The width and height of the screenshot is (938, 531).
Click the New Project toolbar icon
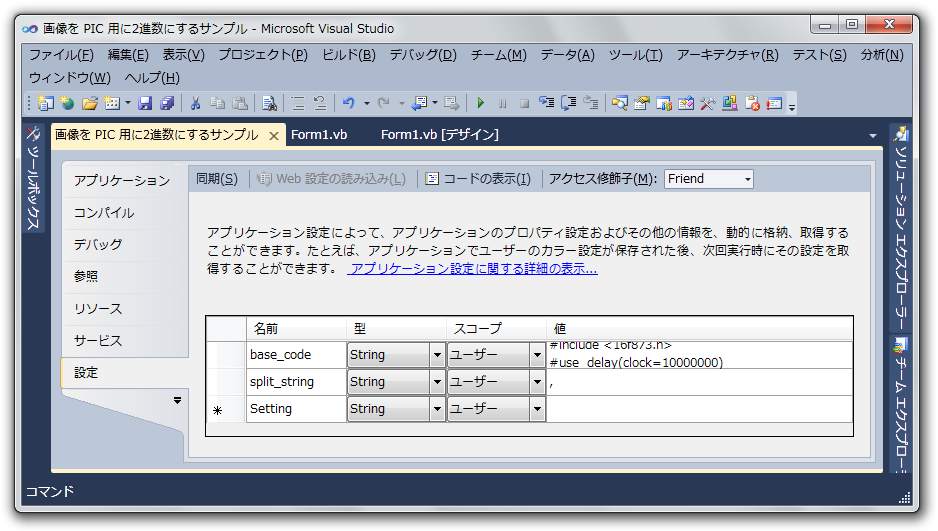[45, 103]
